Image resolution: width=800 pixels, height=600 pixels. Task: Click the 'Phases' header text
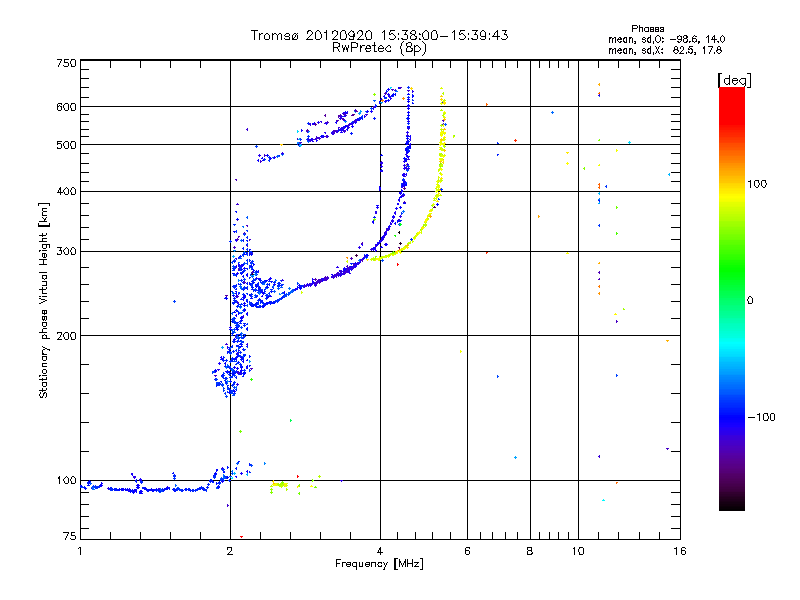(647, 29)
